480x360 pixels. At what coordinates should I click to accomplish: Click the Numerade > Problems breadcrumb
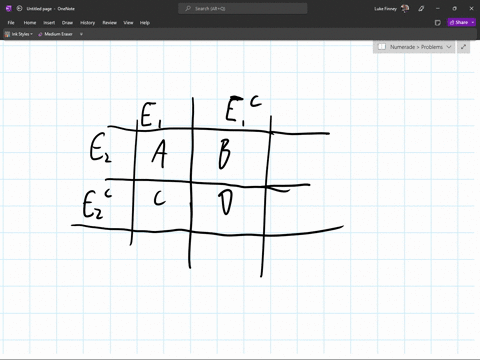[x=416, y=47]
